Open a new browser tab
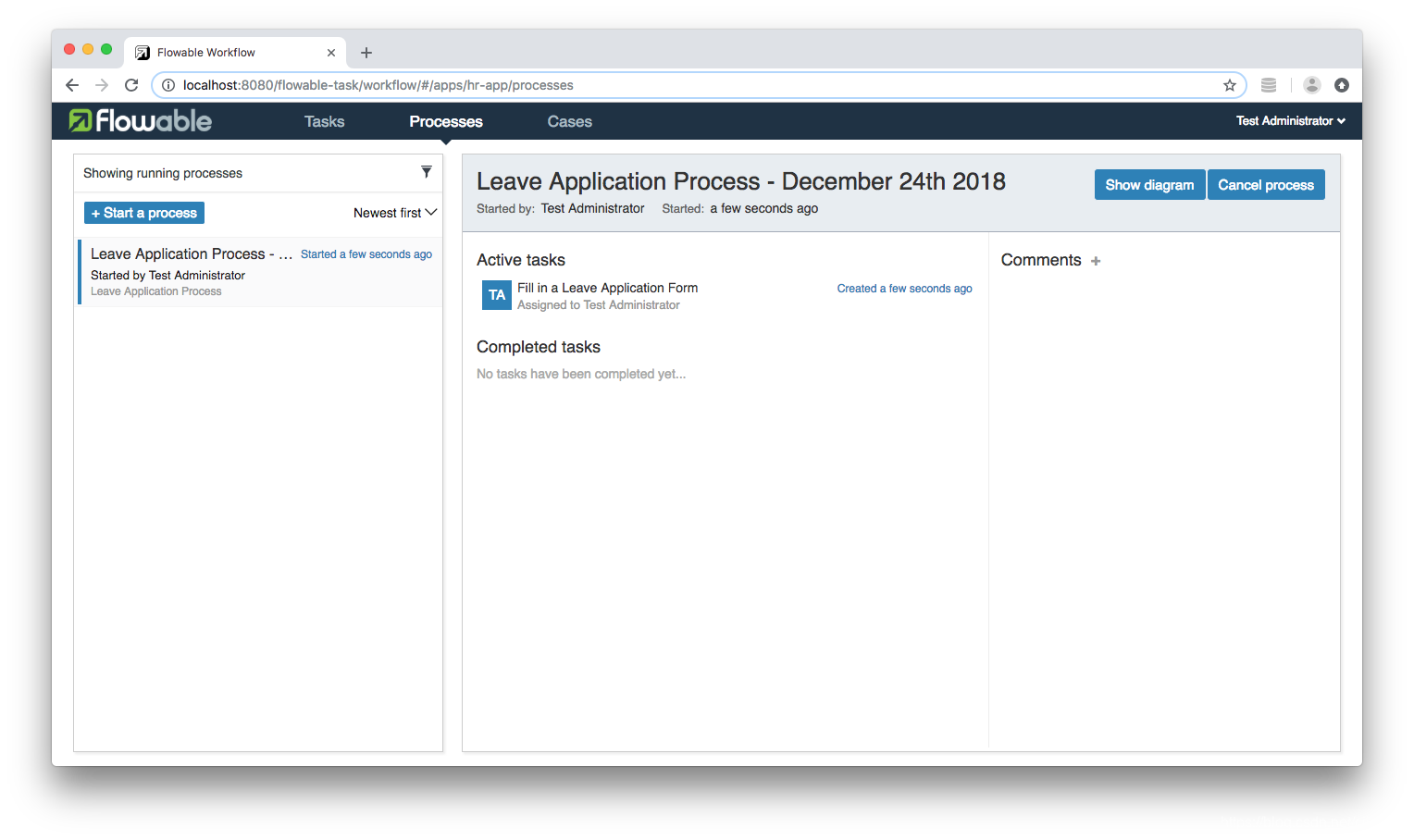Viewport: 1414px width, 840px height. click(366, 53)
